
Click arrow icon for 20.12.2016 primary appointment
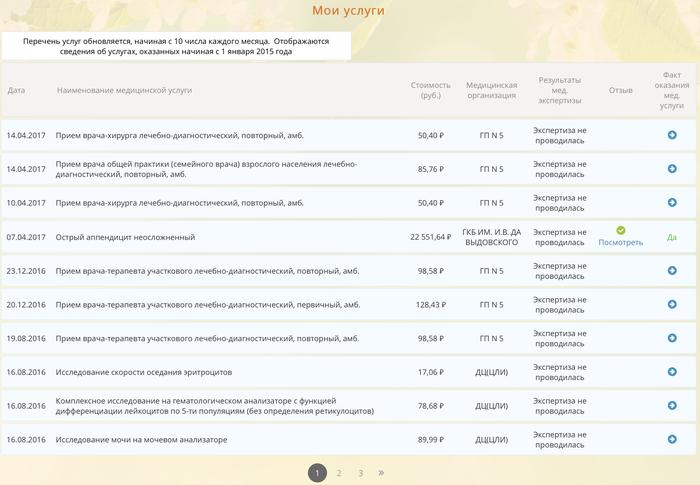click(672, 305)
